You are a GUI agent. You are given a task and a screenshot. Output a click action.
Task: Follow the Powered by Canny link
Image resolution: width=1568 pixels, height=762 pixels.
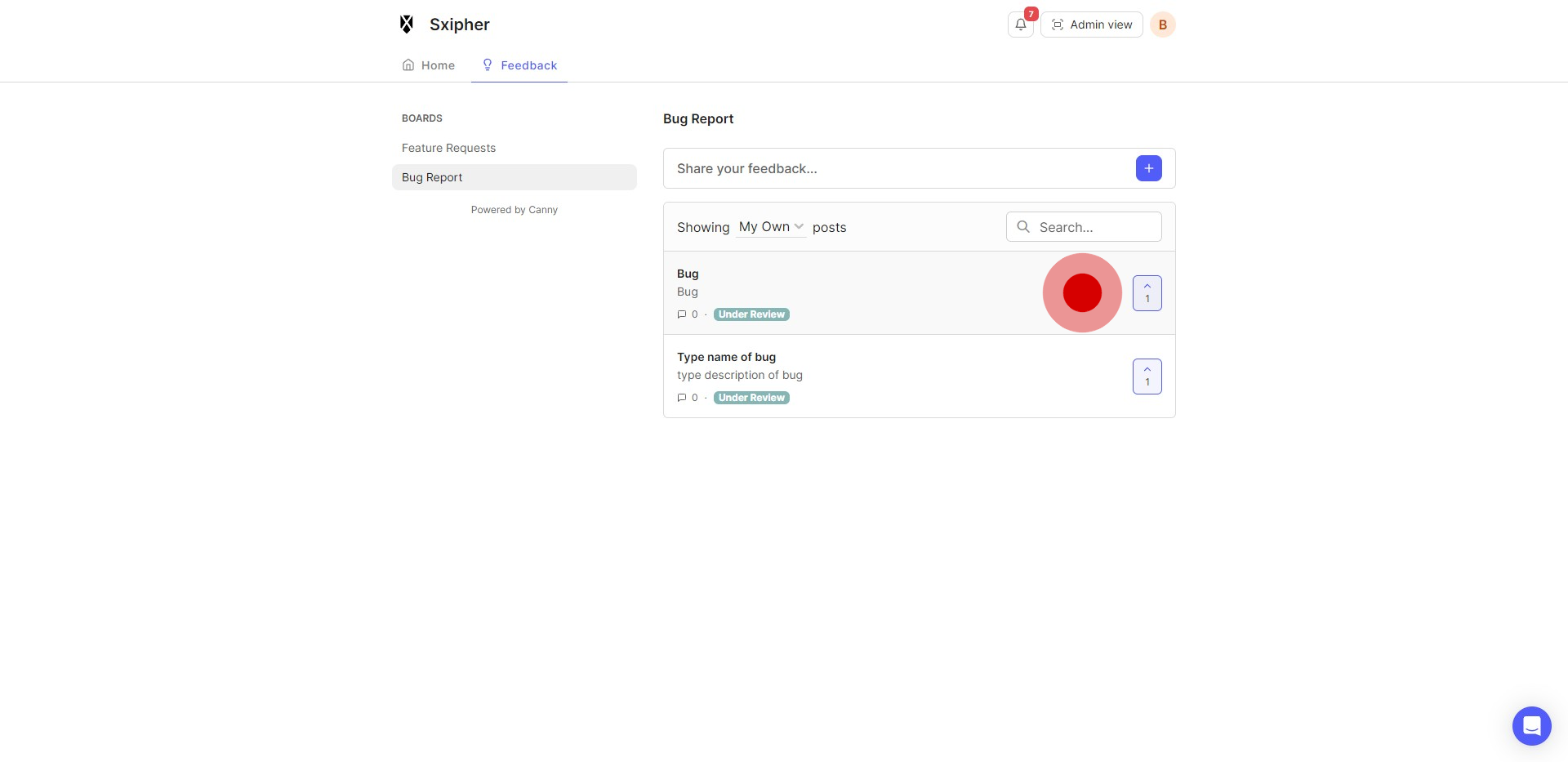[514, 210]
